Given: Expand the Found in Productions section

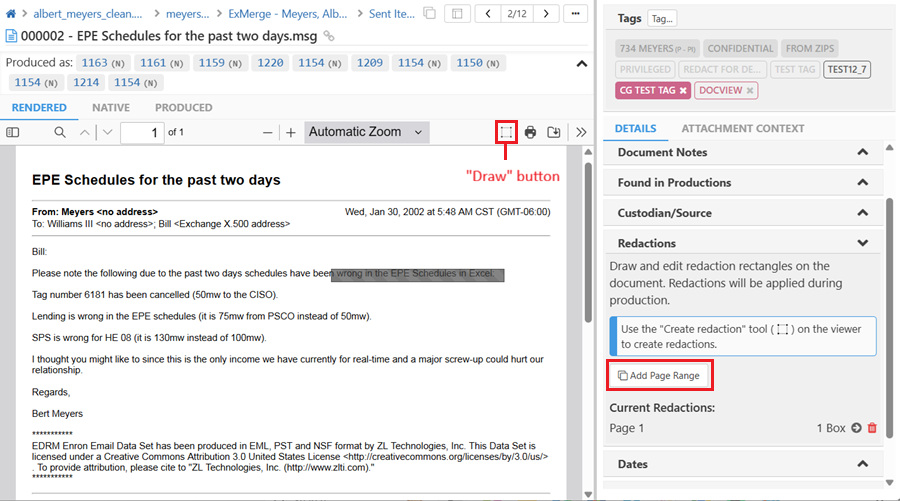Looking at the screenshot, I should (742, 183).
